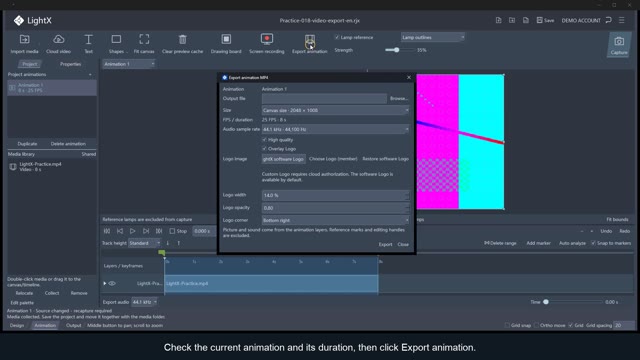Toggle visibility eye of LightX-Practice layer
Image resolution: width=640 pixels, height=360 pixels.
point(112,283)
